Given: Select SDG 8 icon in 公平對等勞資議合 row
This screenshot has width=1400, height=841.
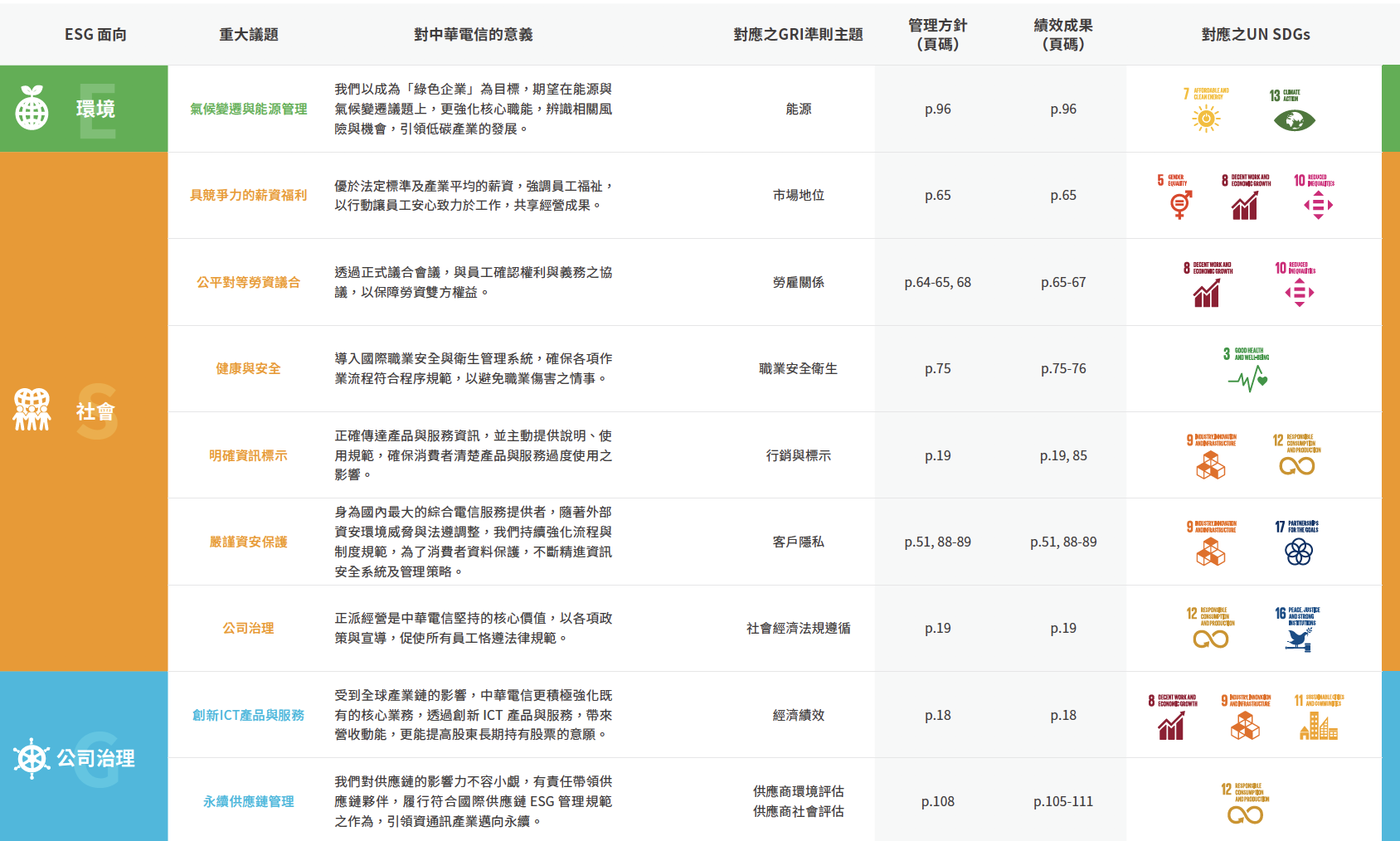Looking at the screenshot, I should pyautogui.click(x=1208, y=284).
